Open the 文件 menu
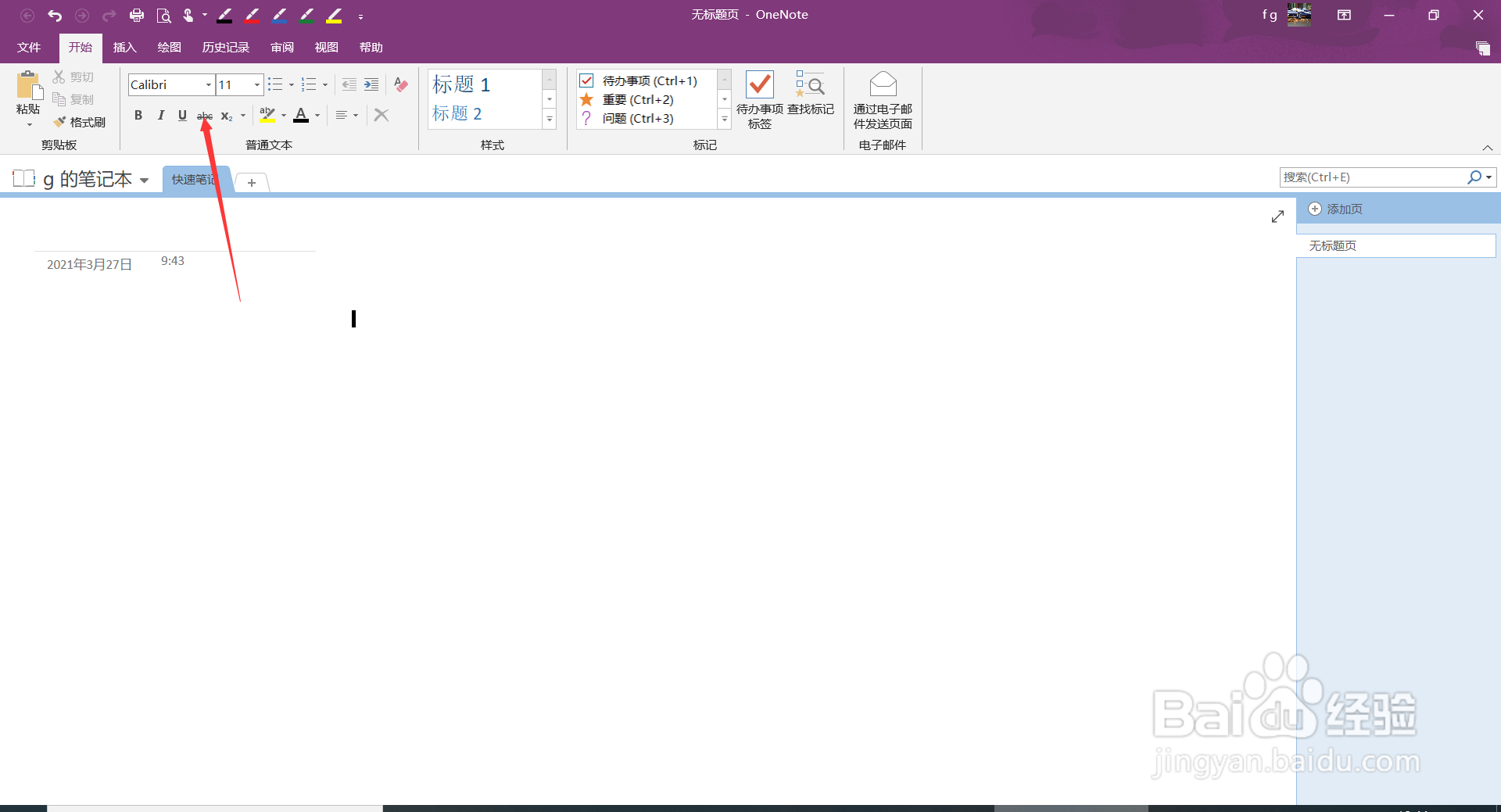Viewport: 1501px width, 812px height. (x=29, y=48)
